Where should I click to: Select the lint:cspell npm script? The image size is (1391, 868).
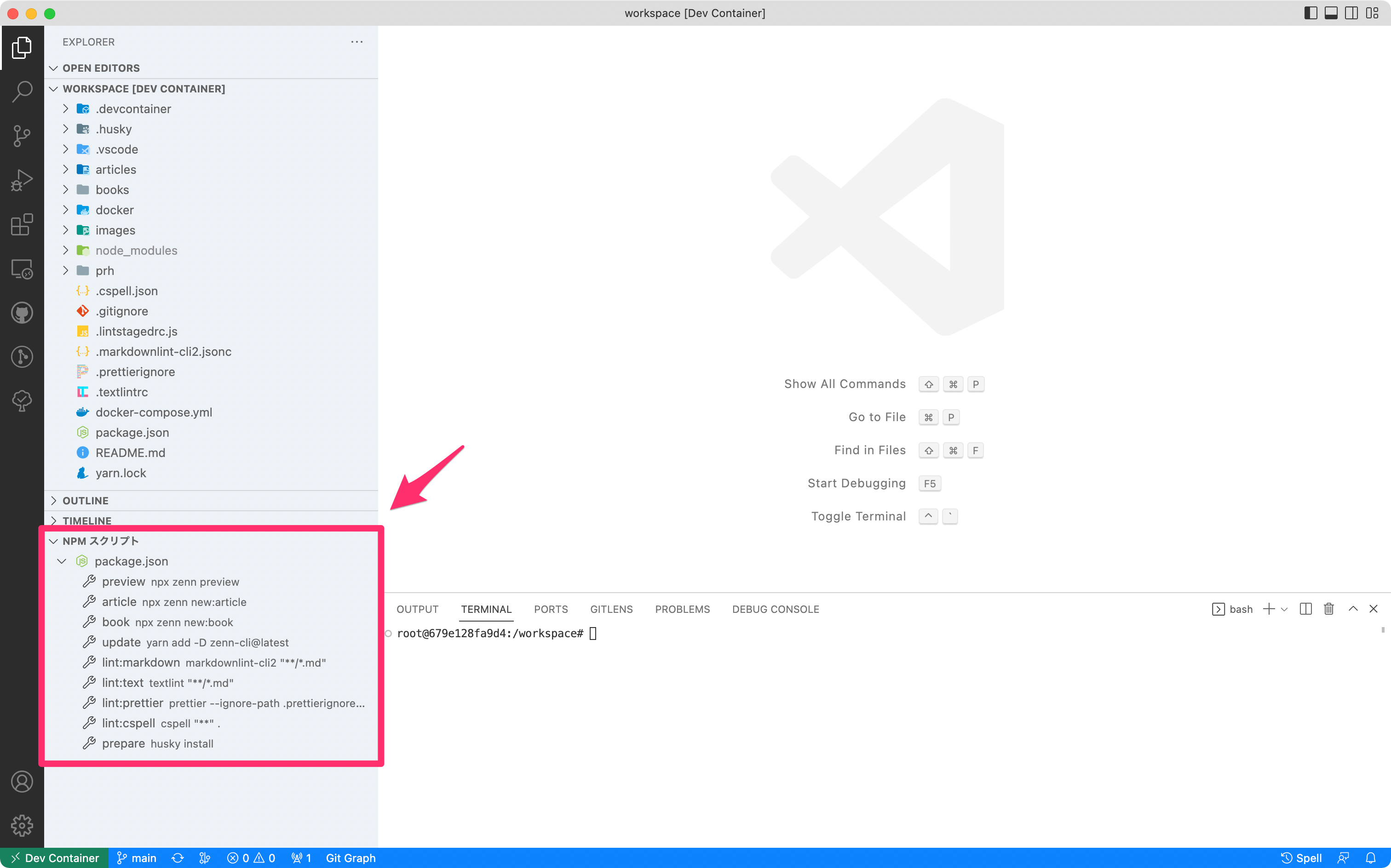211,723
